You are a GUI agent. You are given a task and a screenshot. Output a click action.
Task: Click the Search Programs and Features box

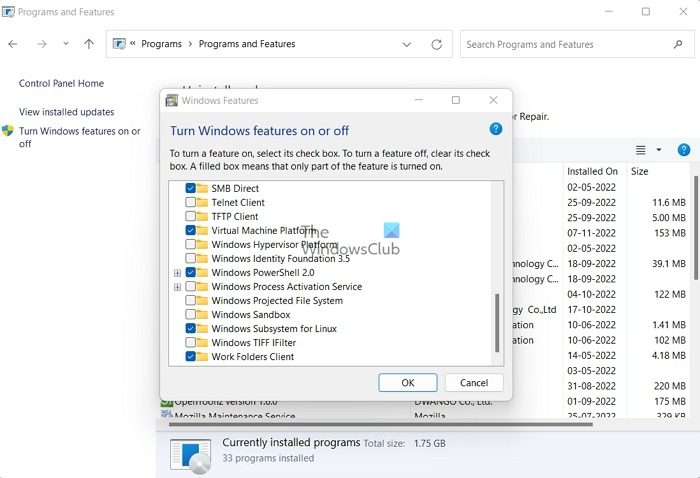(x=577, y=44)
